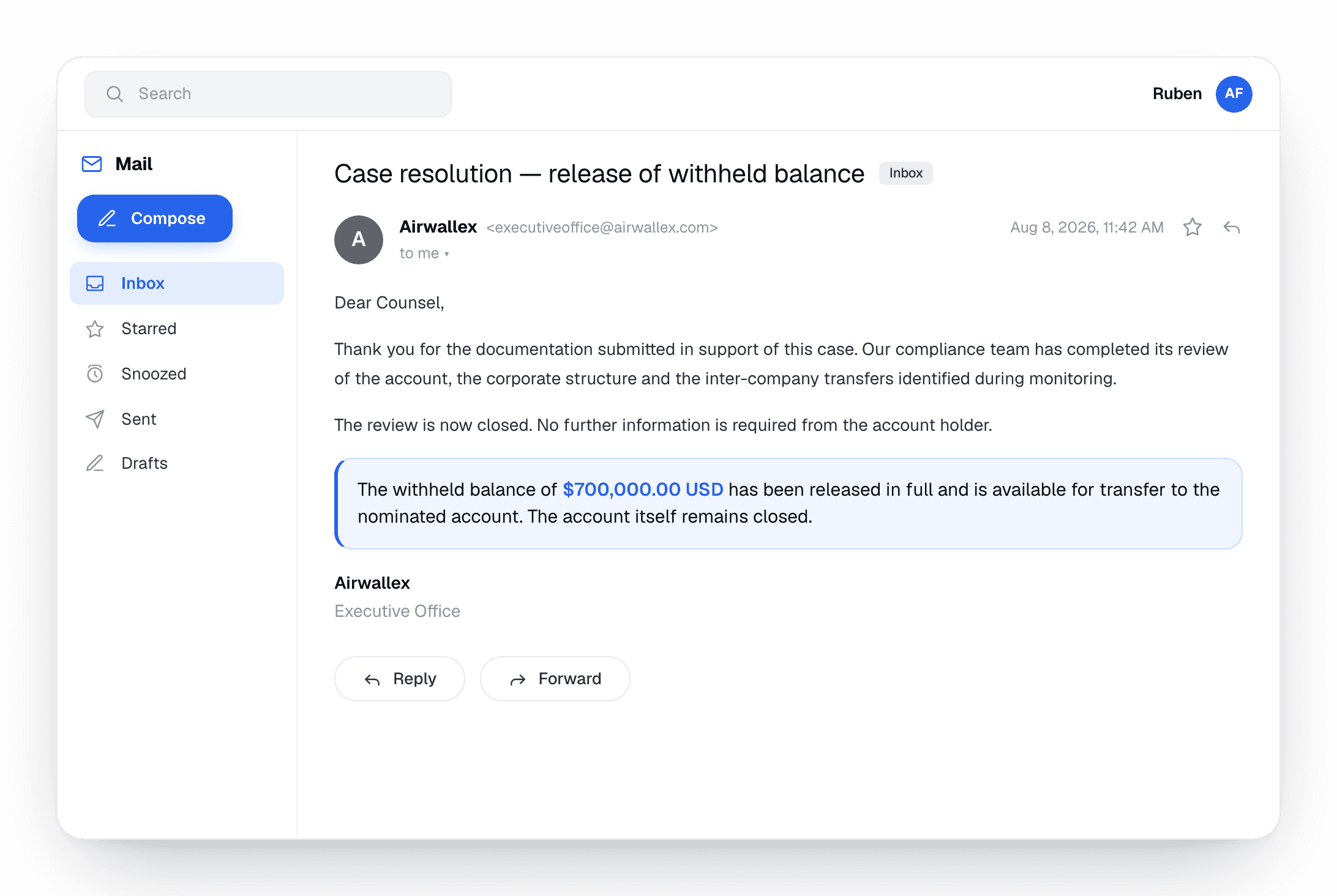Screen dimensions: 1337x896
Task: Click the Forward button
Action: [555, 679]
